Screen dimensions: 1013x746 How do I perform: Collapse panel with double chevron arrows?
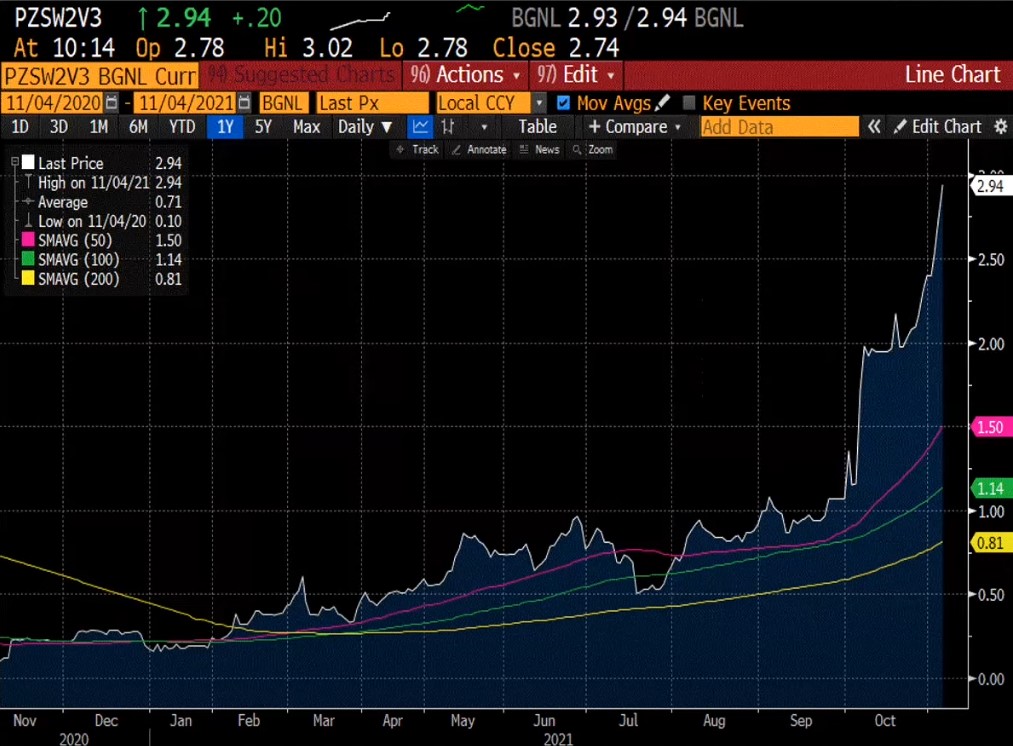click(x=874, y=127)
